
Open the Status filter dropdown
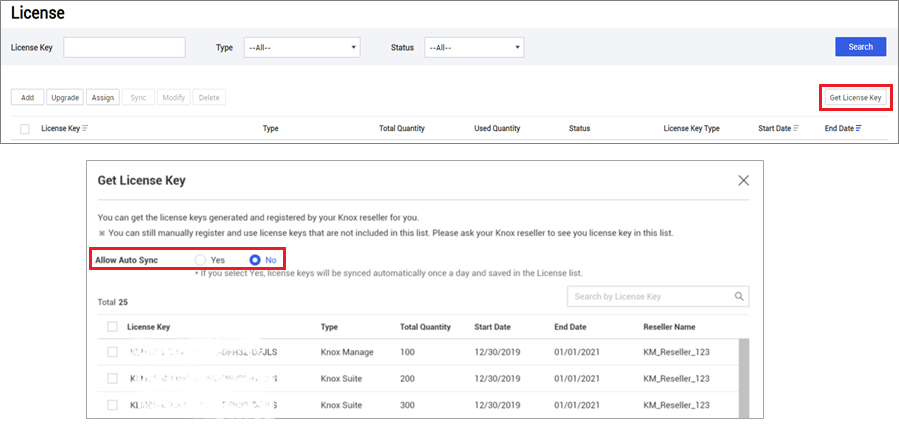[474, 48]
